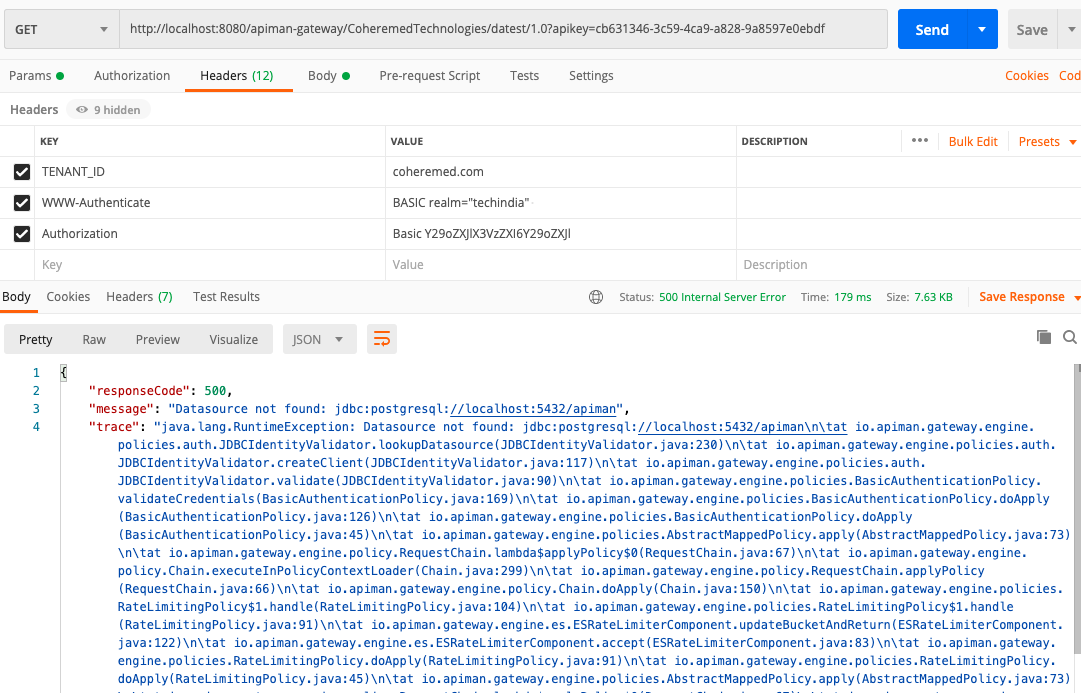Open code snippet generator
The image size is (1081, 693).
click(x=1069, y=75)
